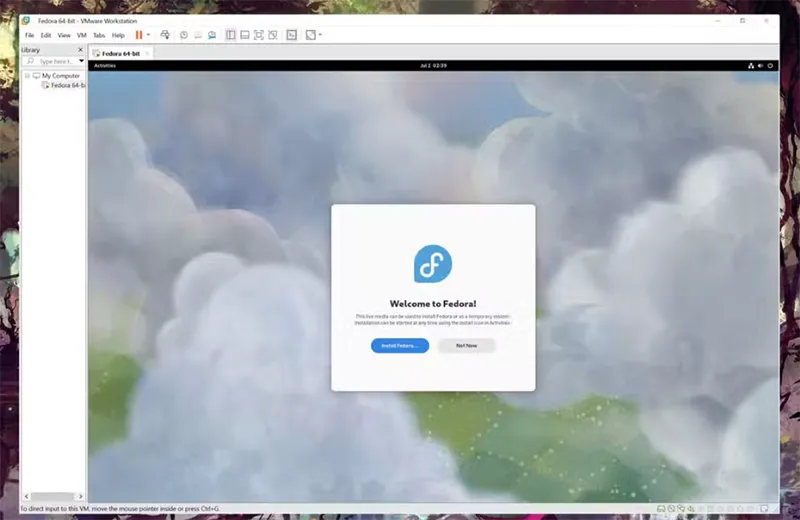Image resolution: width=800 pixels, height=520 pixels.
Task: Open the File menu
Action: 30,35
